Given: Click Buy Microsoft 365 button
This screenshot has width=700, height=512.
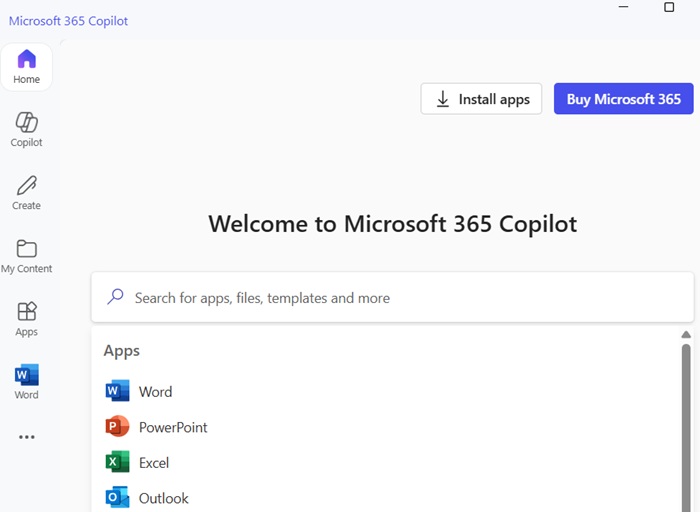Looking at the screenshot, I should 624,99.
